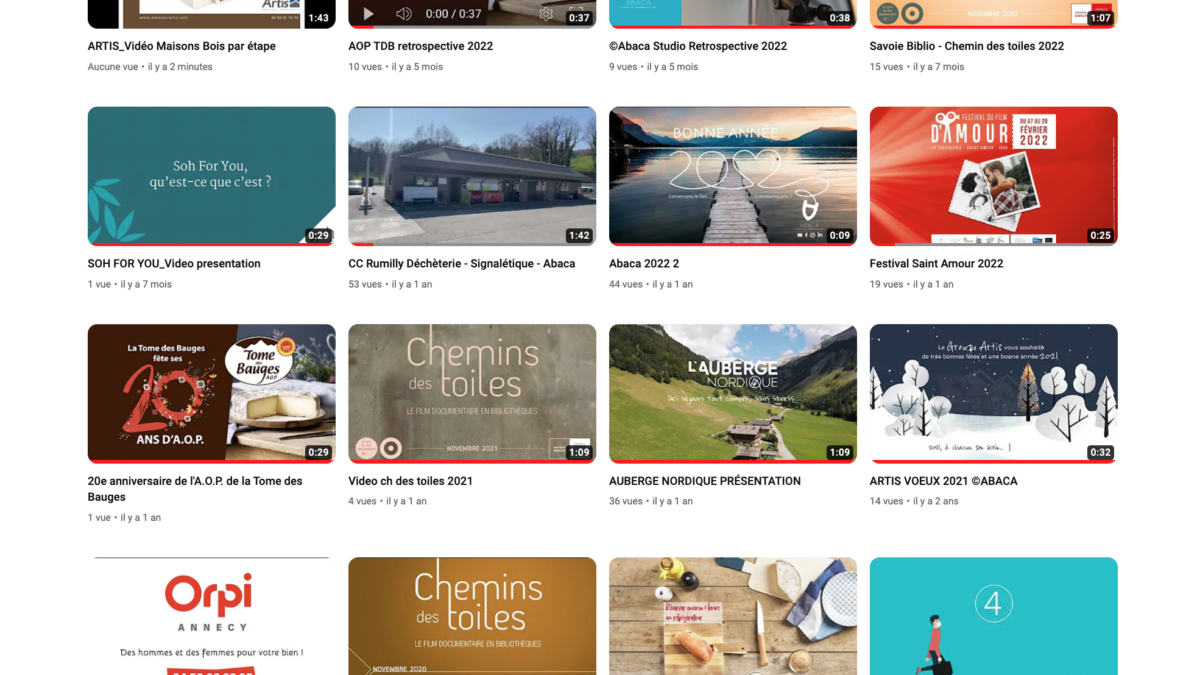Click '19 vues • il y a 1 an' under Festival Saint Amour
Screen dimensions: 1200x675
click(912, 284)
